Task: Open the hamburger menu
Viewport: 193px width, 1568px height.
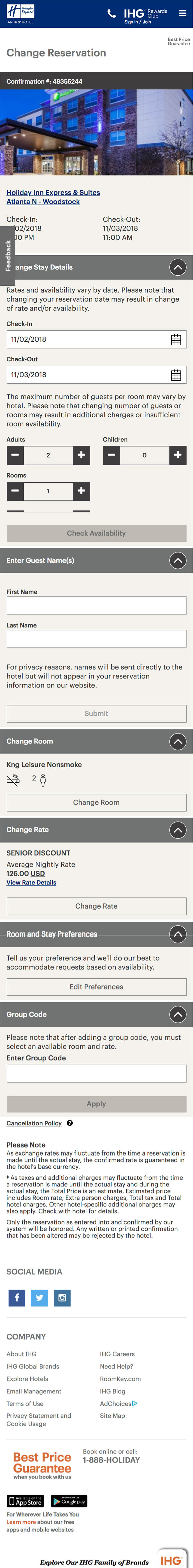Action: point(182,13)
